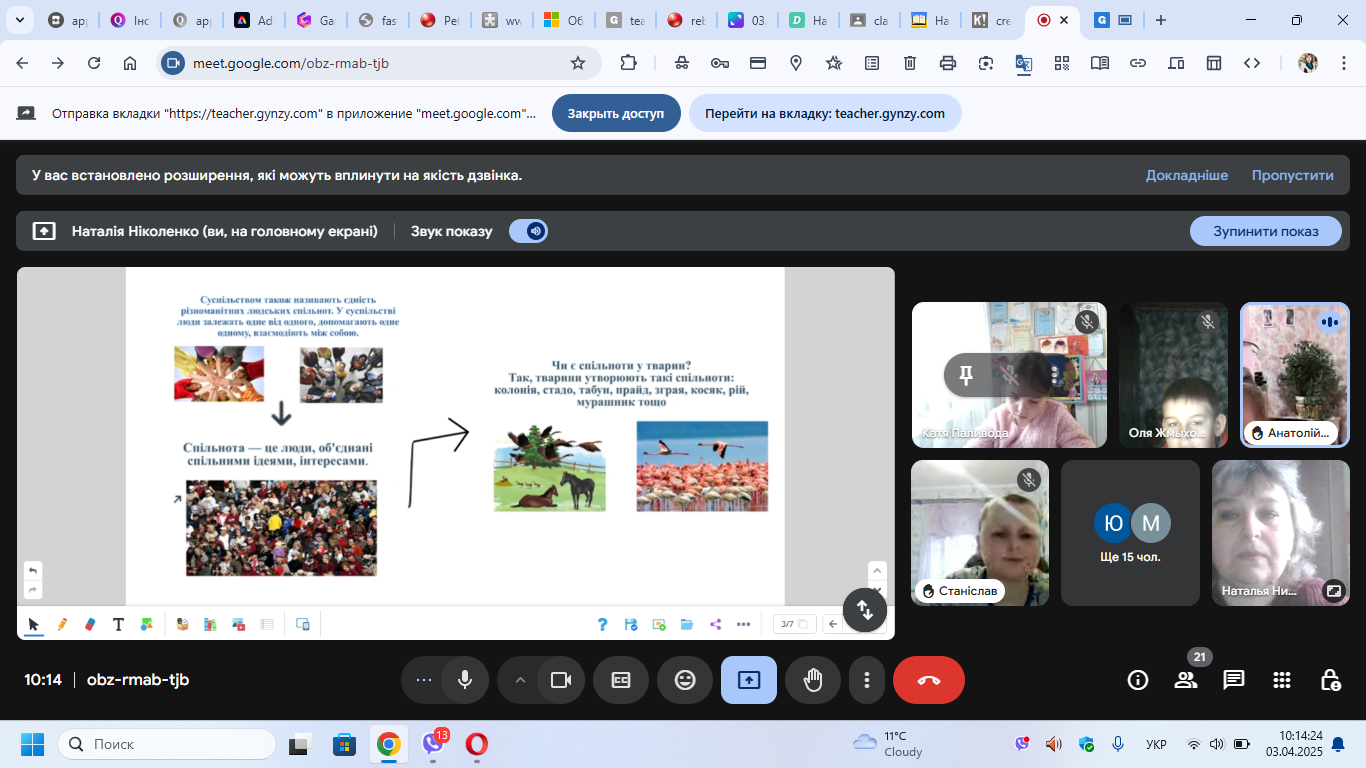The height and width of the screenshot is (768, 1366).
Task: Open the shapes tool in whiteboard toolbar
Action: point(147,624)
